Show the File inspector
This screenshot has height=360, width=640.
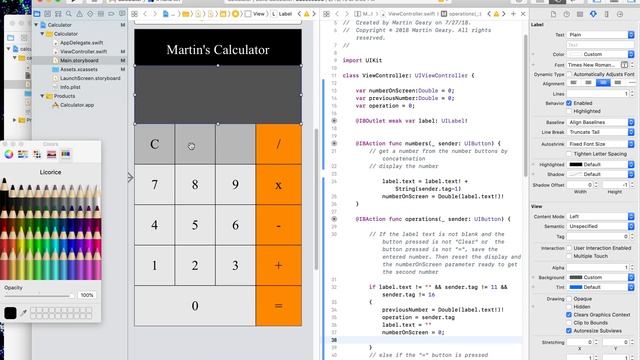point(553,14)
